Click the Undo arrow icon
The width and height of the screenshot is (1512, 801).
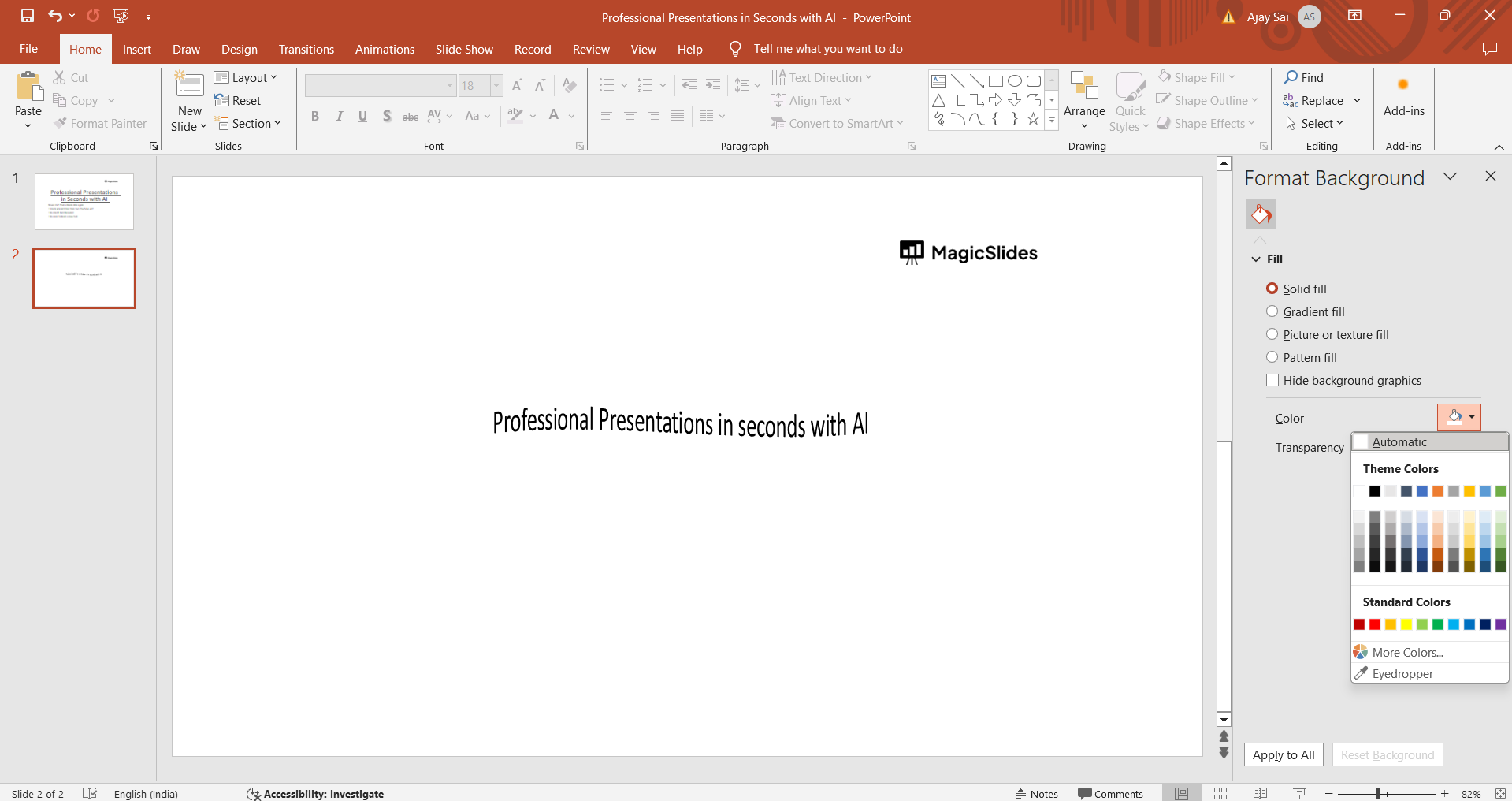54,16
